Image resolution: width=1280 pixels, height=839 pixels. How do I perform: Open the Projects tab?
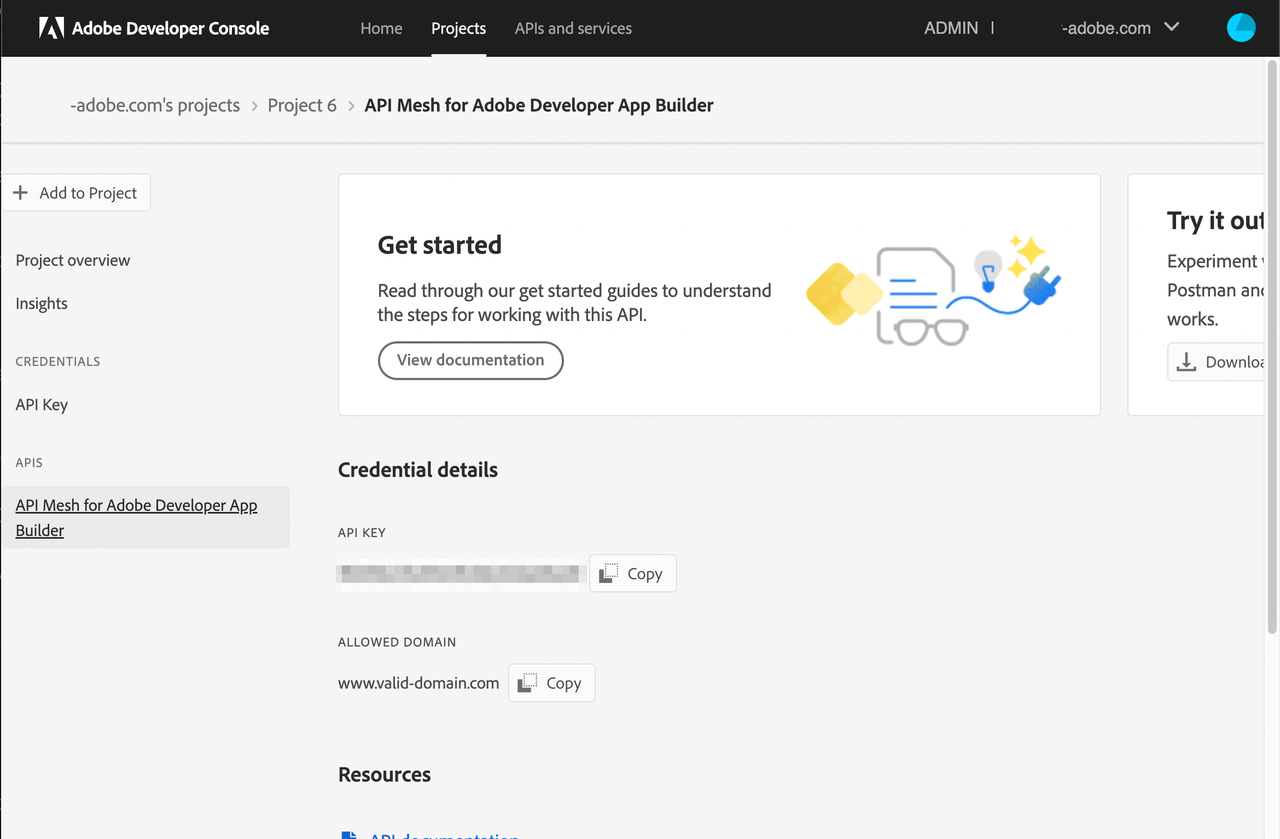(x=459, y=28)
